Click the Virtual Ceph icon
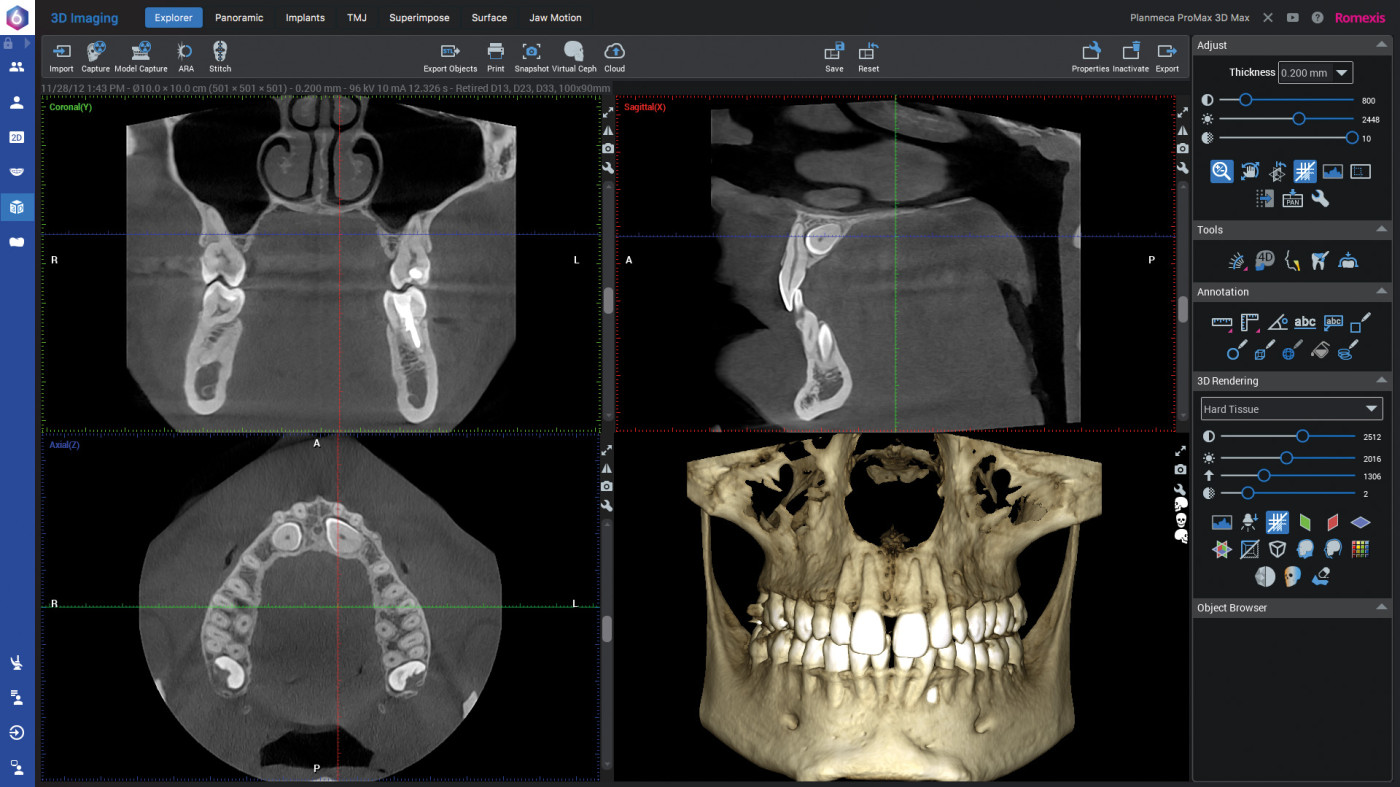This screenshot has width=1400, height=787. point(573,56)
